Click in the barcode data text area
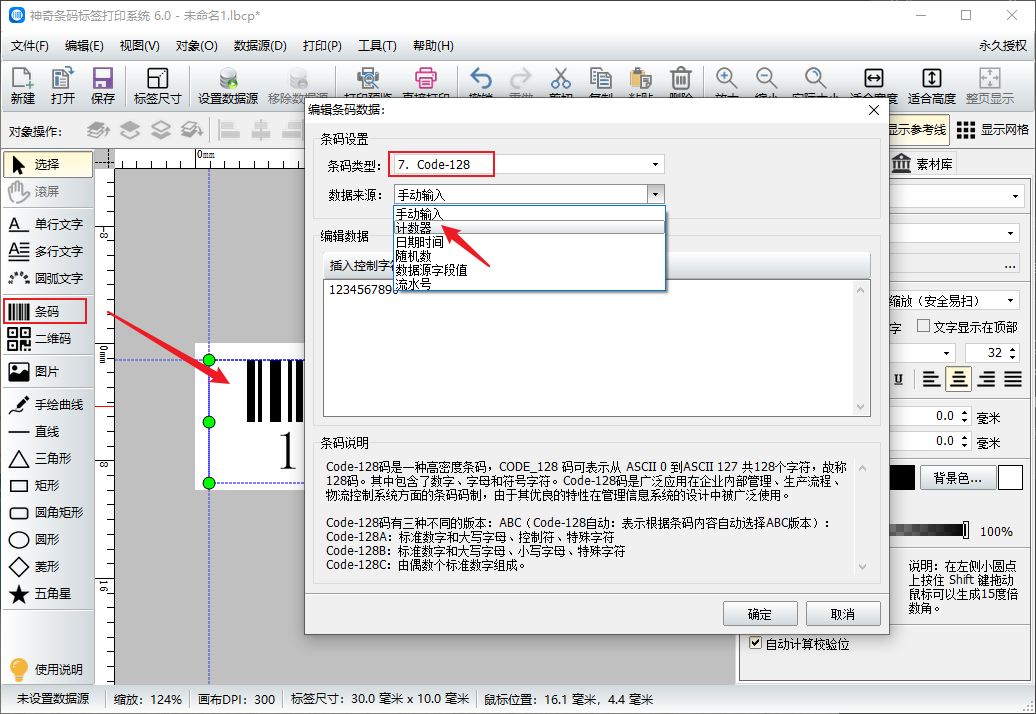Image resolution: width=1036 pixels, height=714 pixels. (x=590, y=348)
